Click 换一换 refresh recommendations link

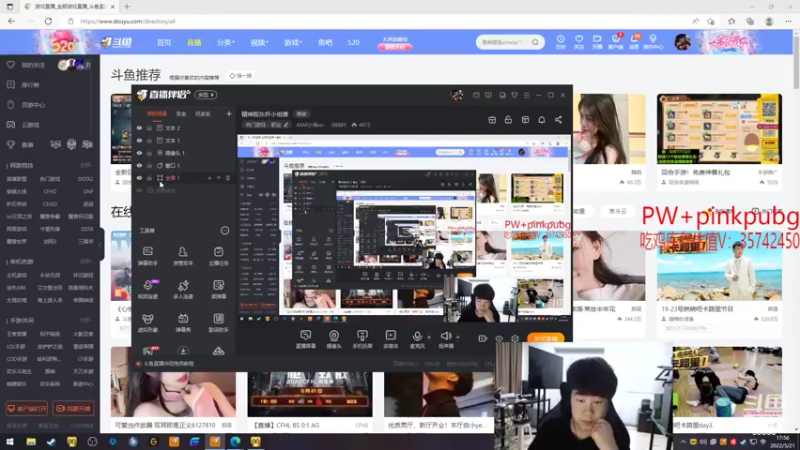click(241, 76)
